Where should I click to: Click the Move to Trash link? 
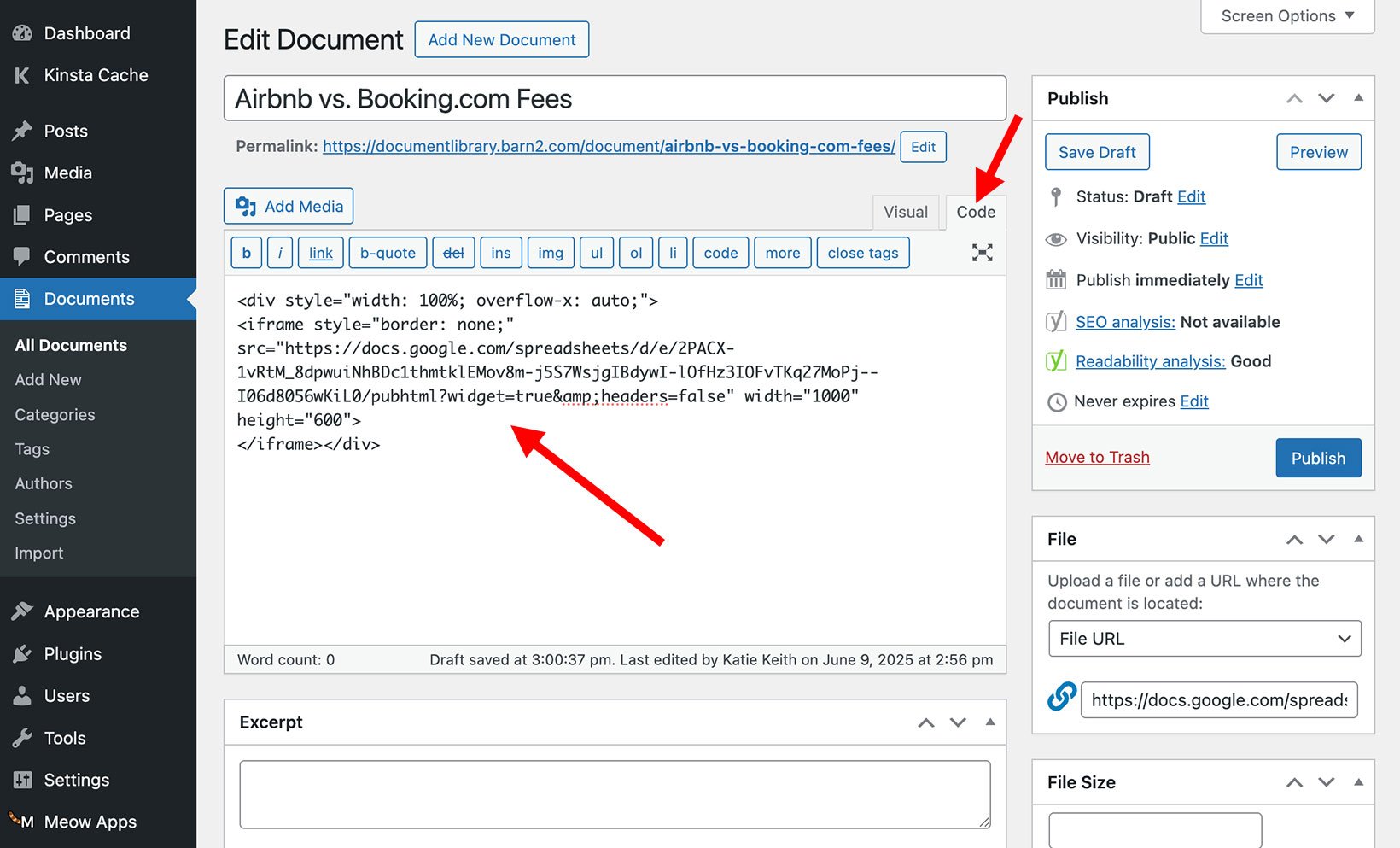pyautogui.click(x=1097, y=457)
